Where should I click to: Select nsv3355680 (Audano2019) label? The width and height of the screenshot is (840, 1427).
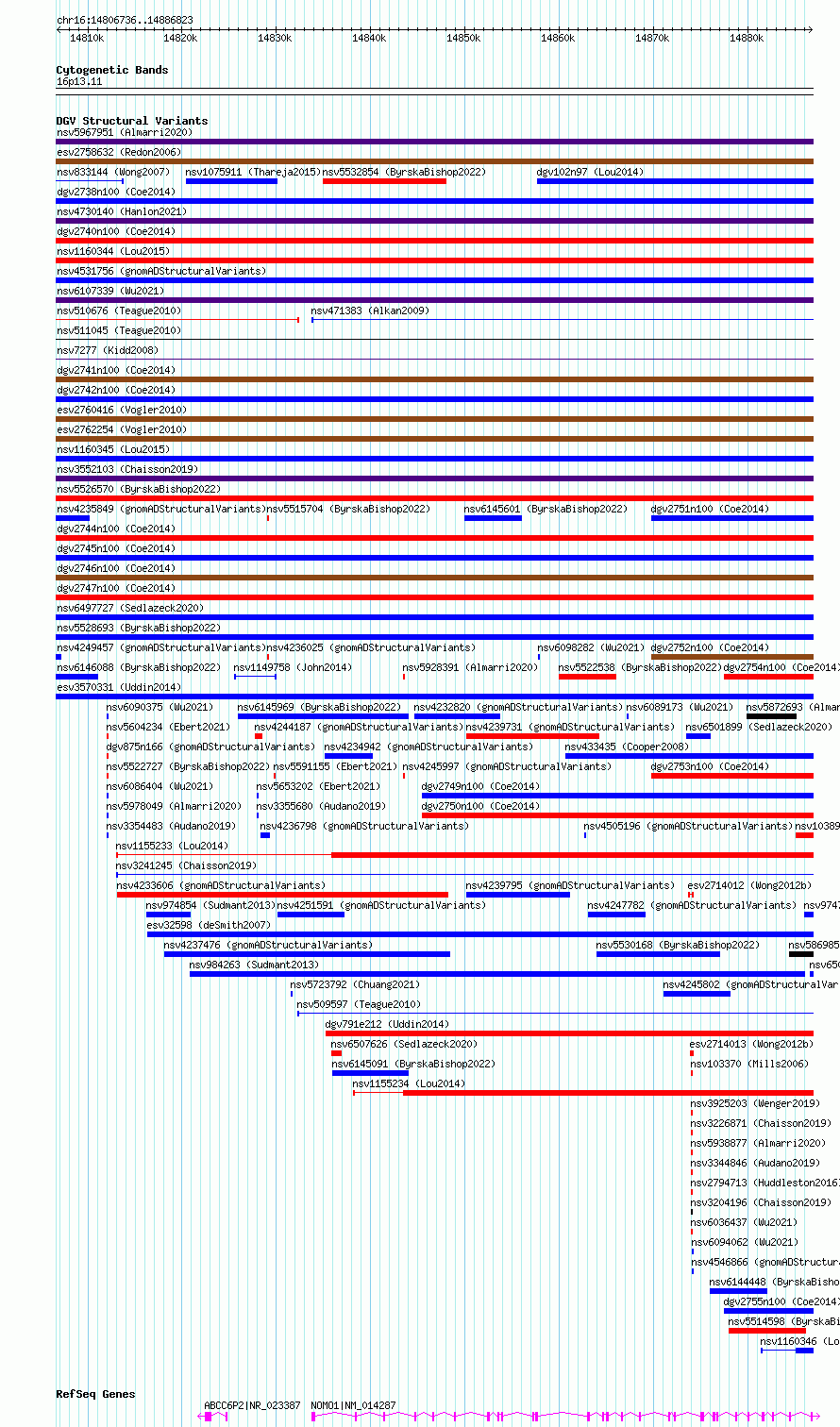(x=321, y=807)
